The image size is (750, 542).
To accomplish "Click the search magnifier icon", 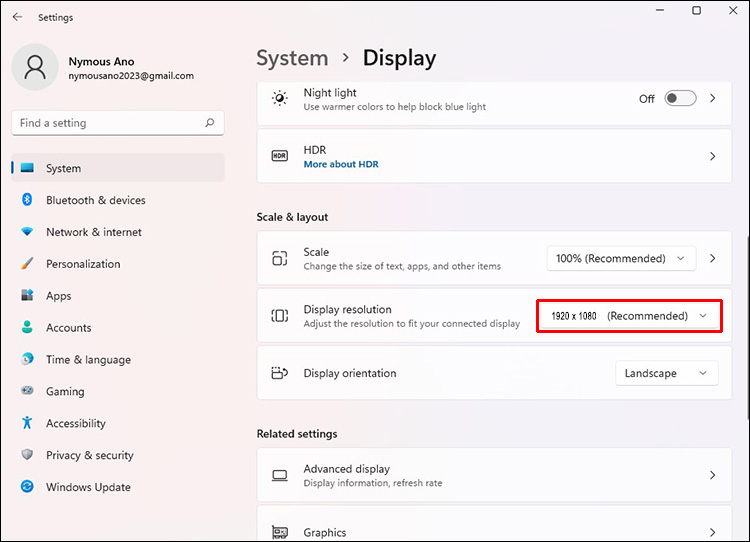I will click(209, 123).
